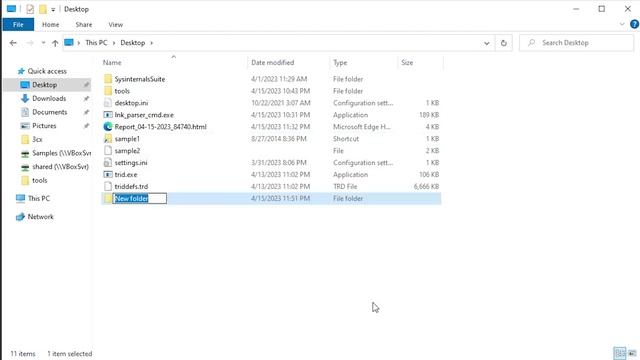This screenshot has width=640, height=360.
Task: Select the sample1 shortcut icon
Action: [108, 139]
